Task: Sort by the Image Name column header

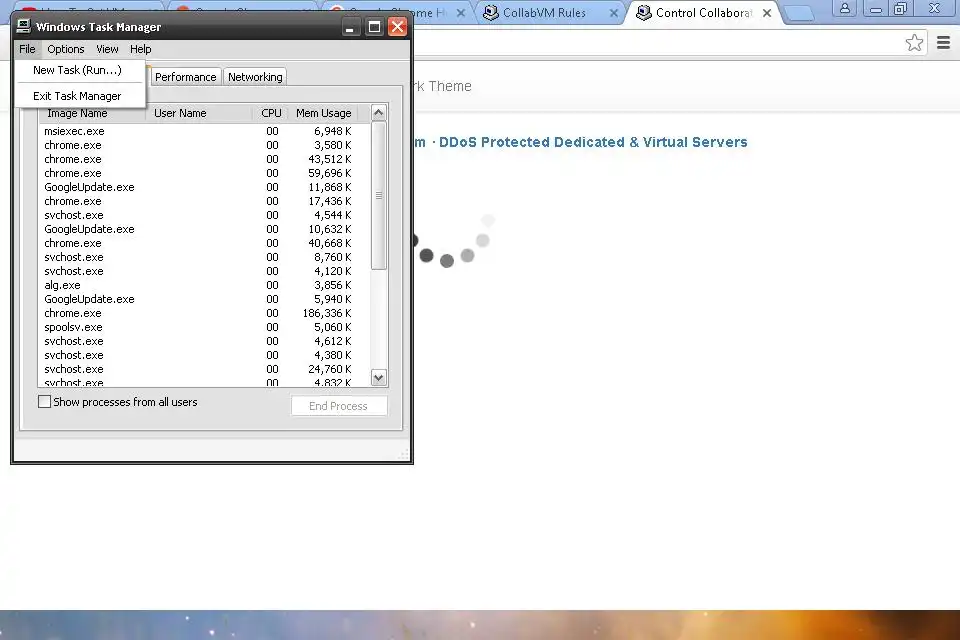Action: [92, 113]
